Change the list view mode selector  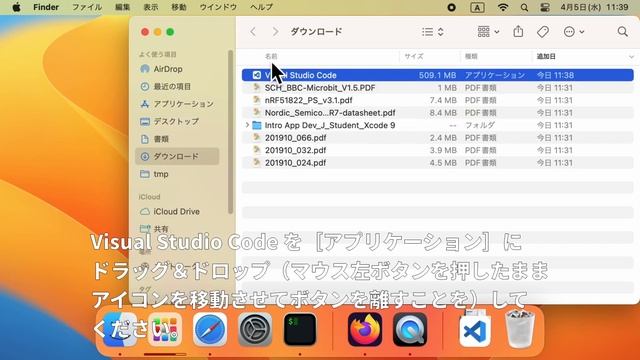(x=433, y=31)
